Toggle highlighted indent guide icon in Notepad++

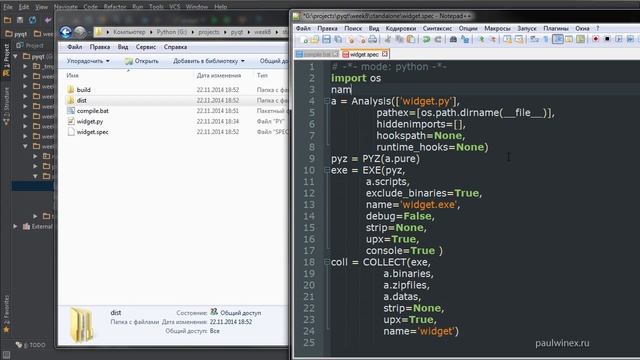pyautogui.click(x=558, y=40)
